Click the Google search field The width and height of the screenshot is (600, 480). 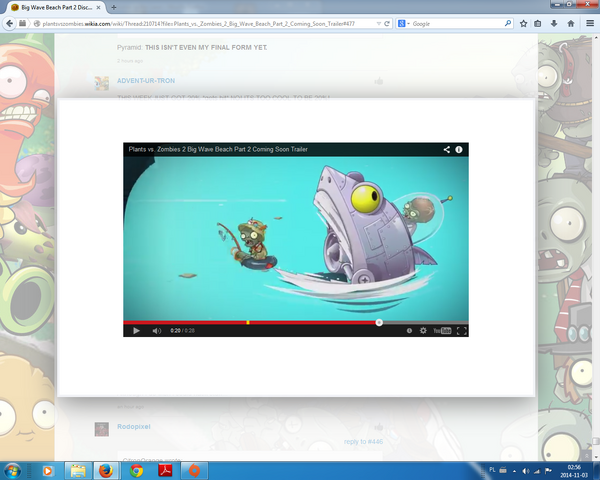pyautogui.click(x=457, y=24)
